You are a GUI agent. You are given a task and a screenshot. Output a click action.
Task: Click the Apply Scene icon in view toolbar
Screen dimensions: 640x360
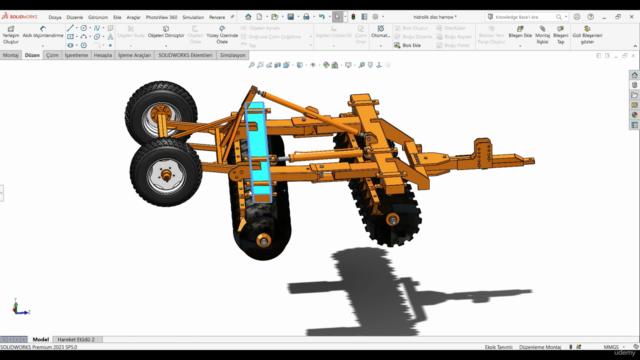[x=335, y=65]
